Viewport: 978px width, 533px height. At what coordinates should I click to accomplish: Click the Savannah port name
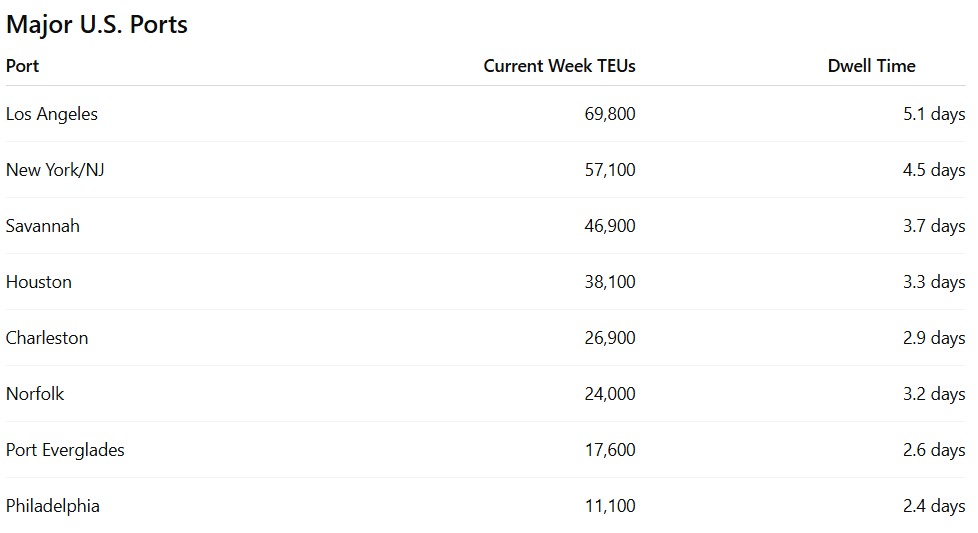42,226
